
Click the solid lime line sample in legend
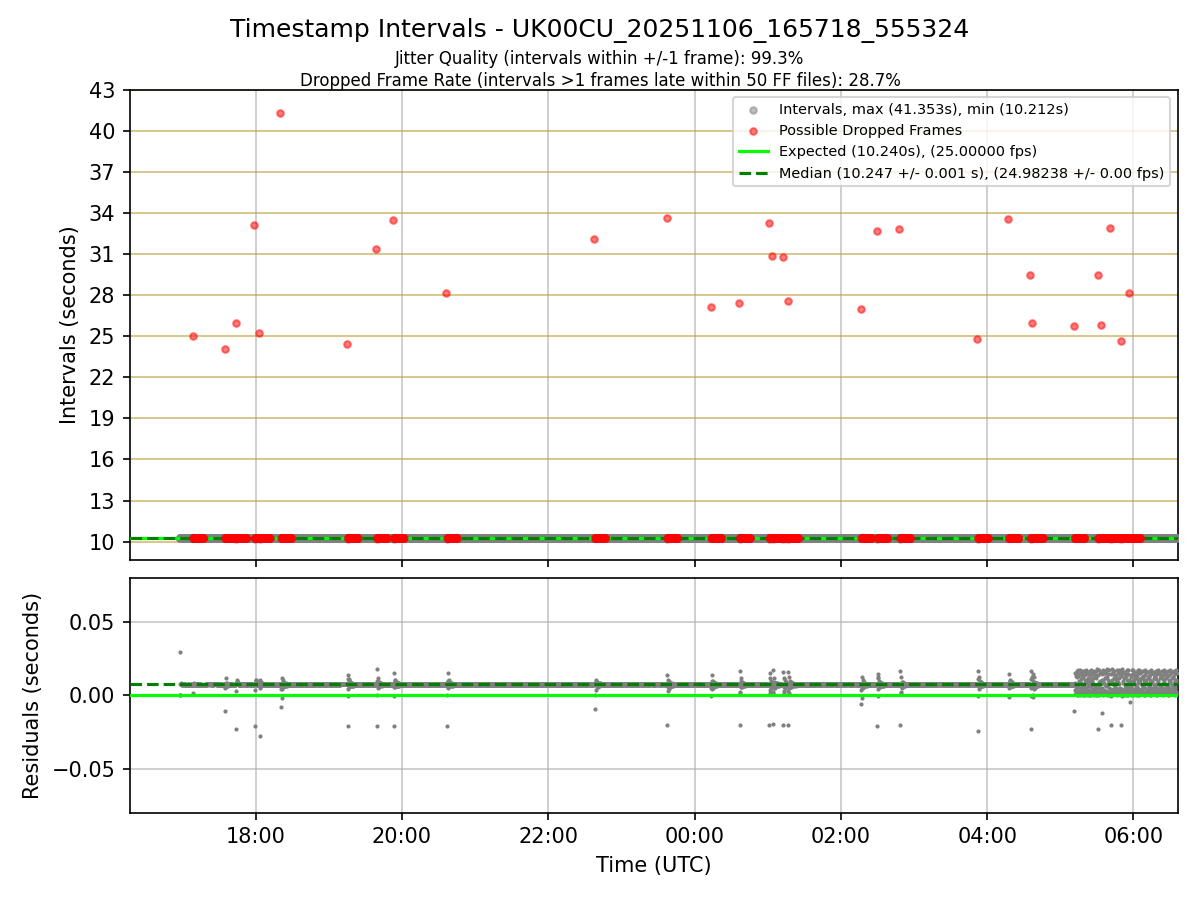coord(754,152)
